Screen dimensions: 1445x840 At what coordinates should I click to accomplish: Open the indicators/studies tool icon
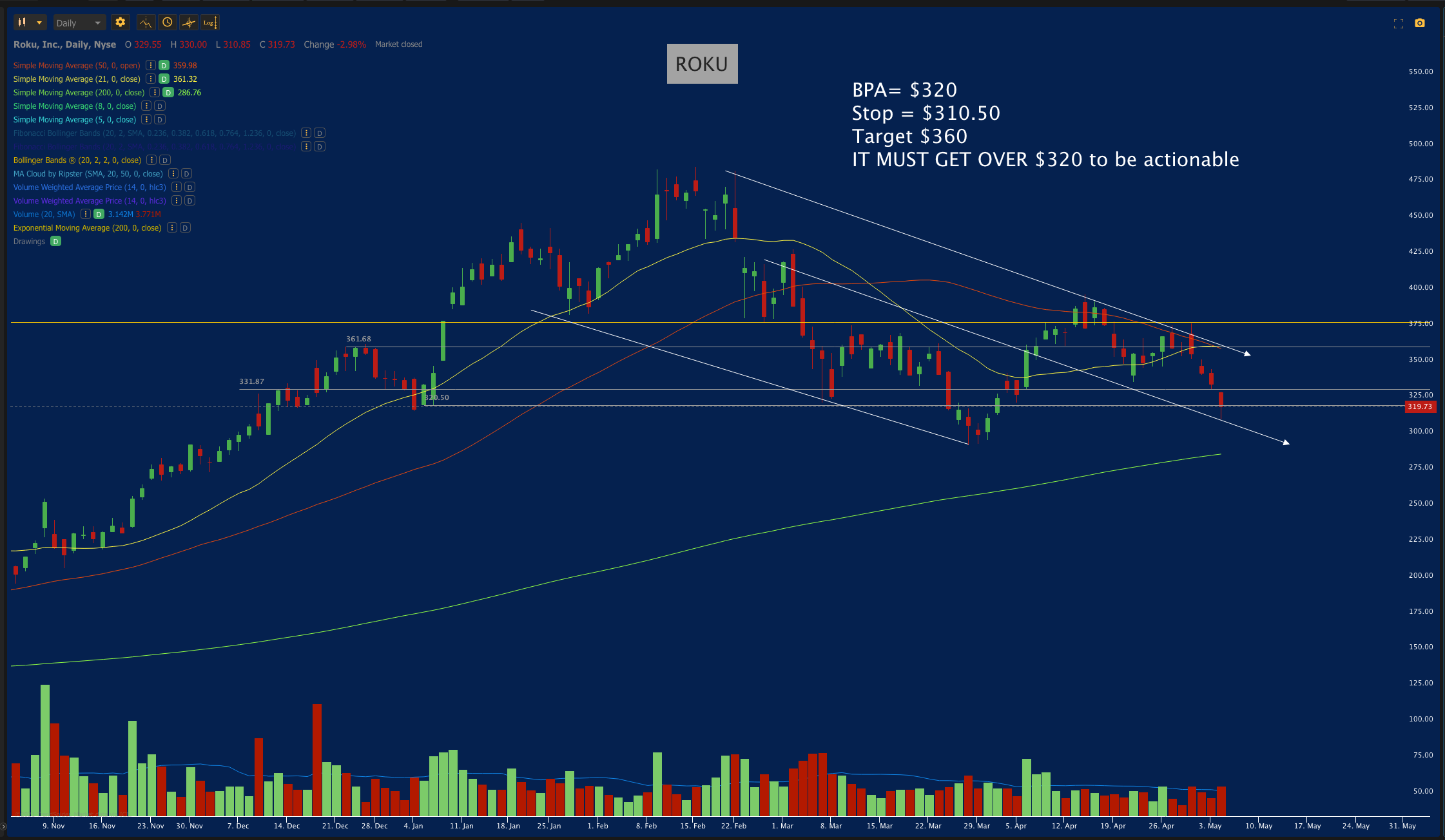146,23
